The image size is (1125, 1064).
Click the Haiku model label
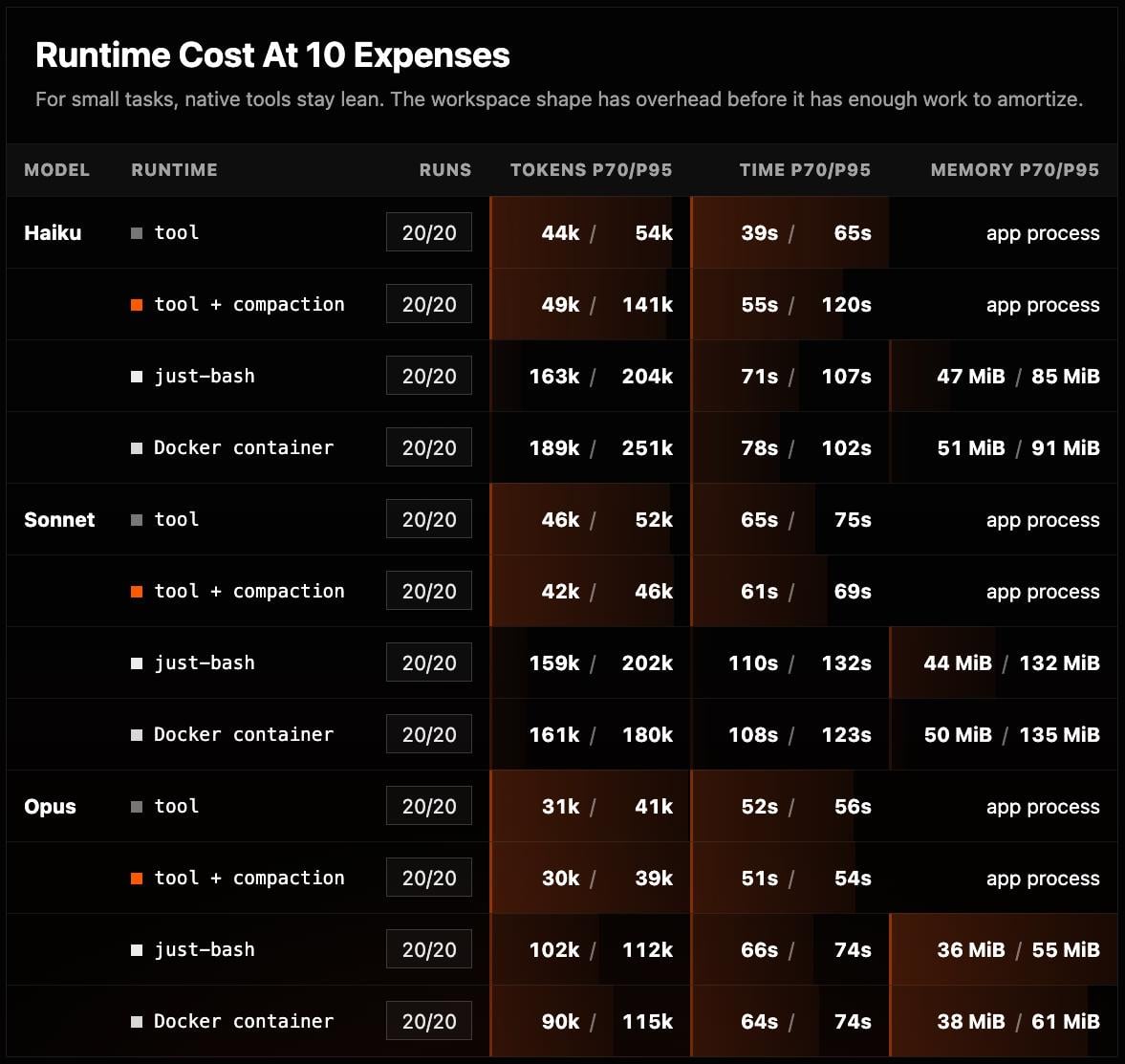[x=53, y=232]
